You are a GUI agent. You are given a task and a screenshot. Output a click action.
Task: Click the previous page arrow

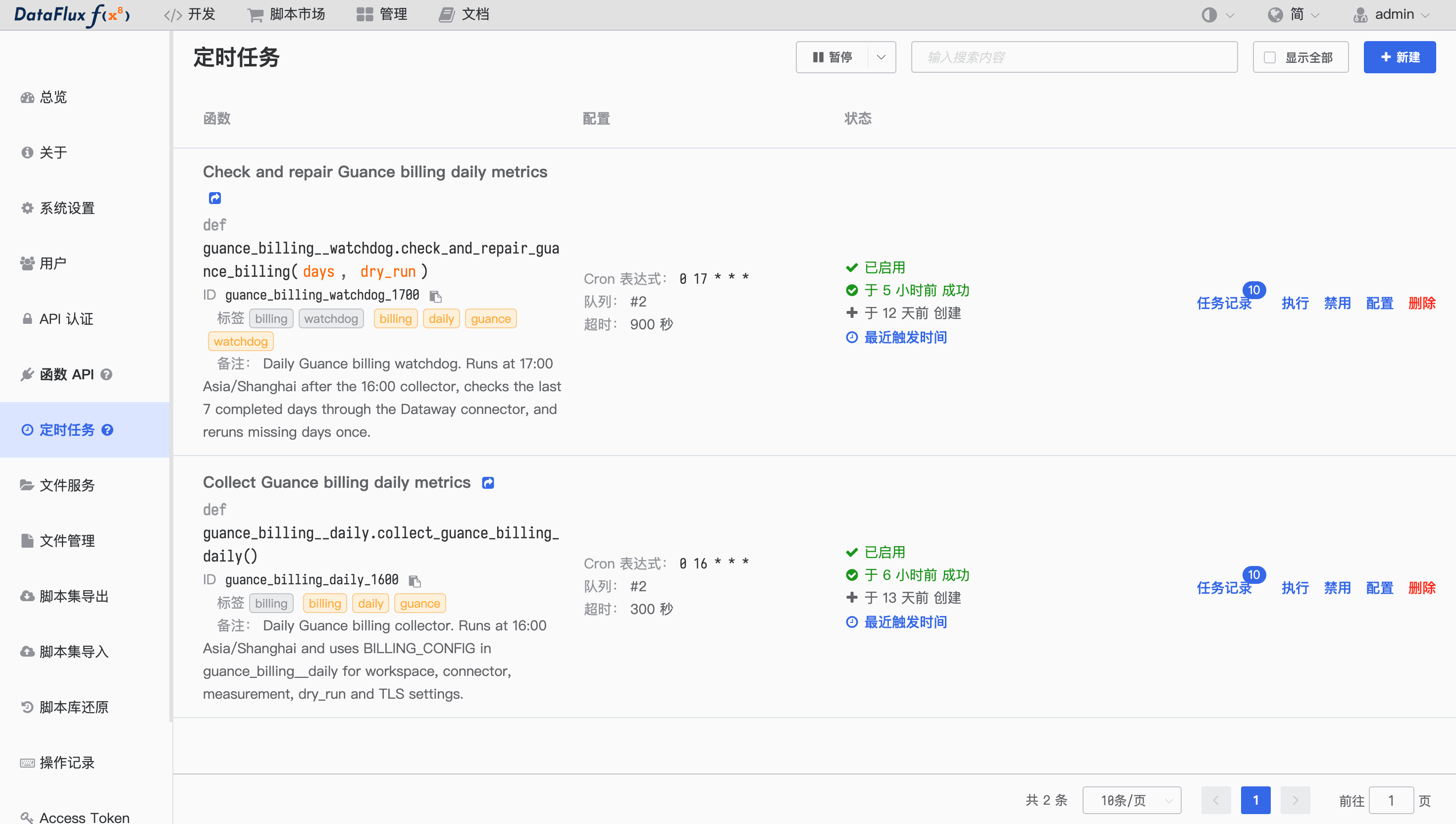pos(1216,800)
